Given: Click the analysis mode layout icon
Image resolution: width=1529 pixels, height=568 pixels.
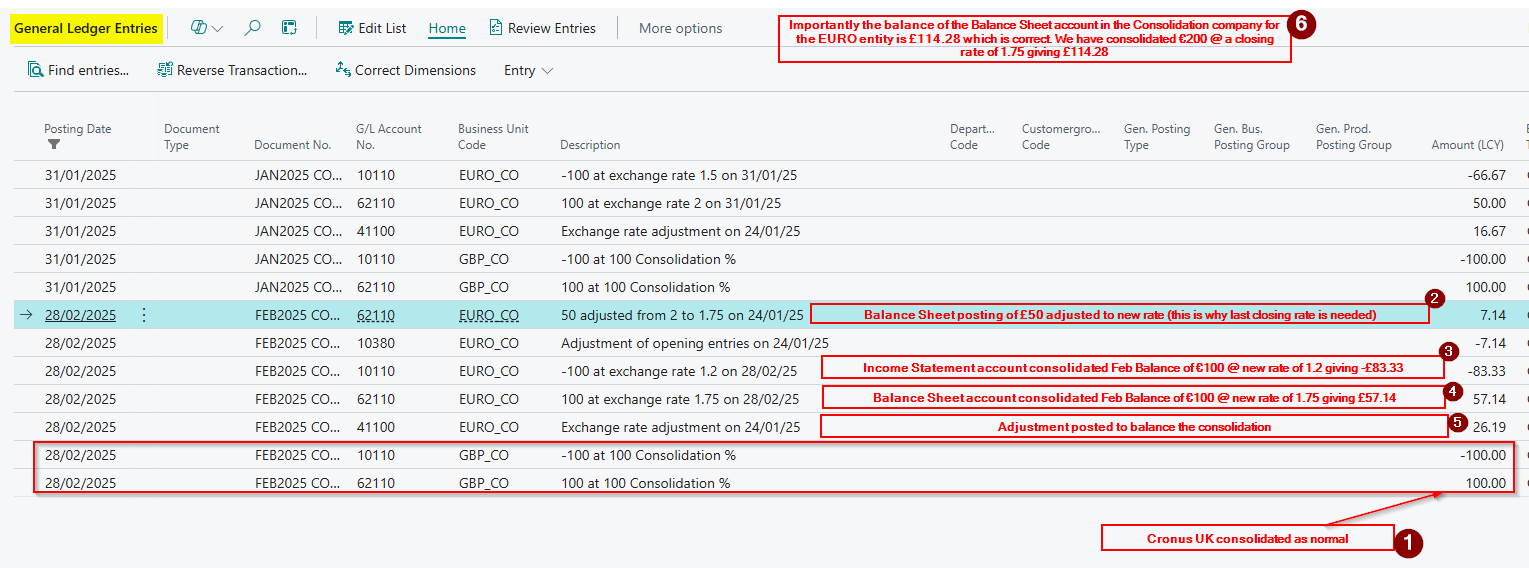Looking at the screenshot, I should click(289, 28).
